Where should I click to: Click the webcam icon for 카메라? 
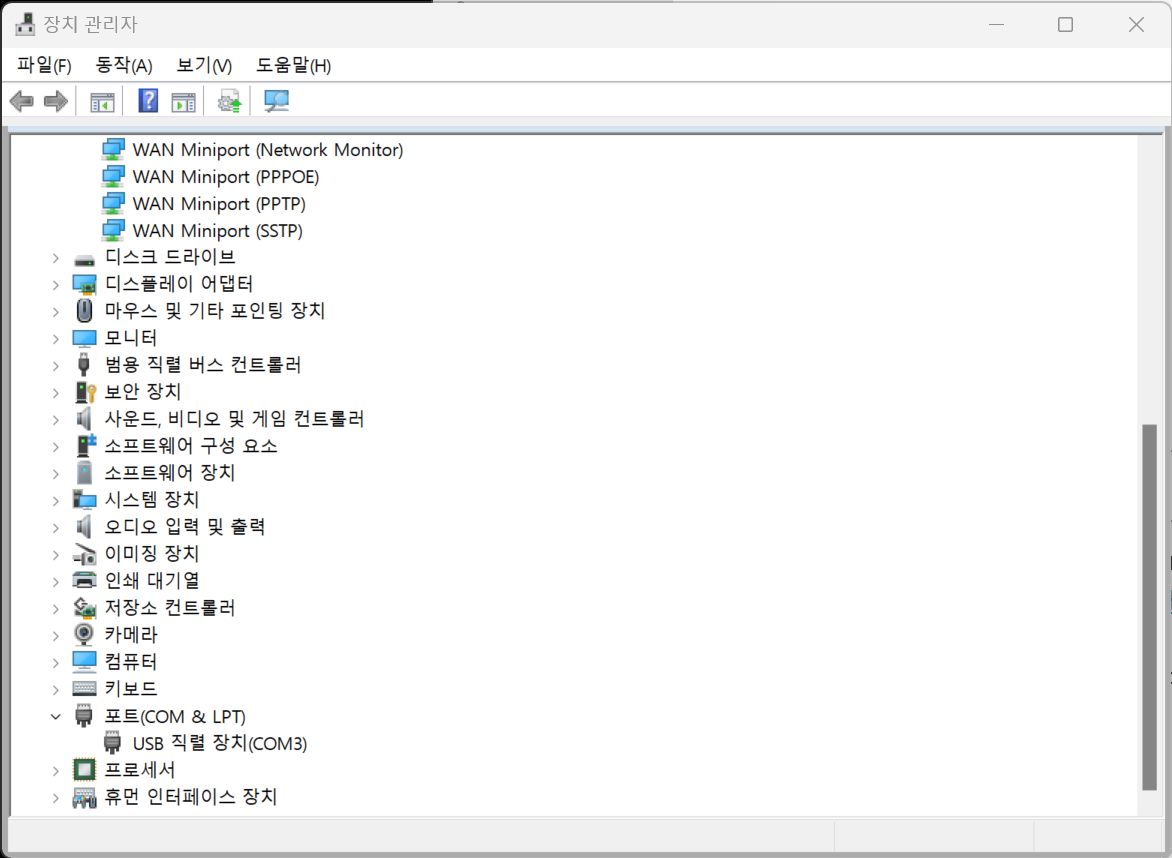point(84,635)
